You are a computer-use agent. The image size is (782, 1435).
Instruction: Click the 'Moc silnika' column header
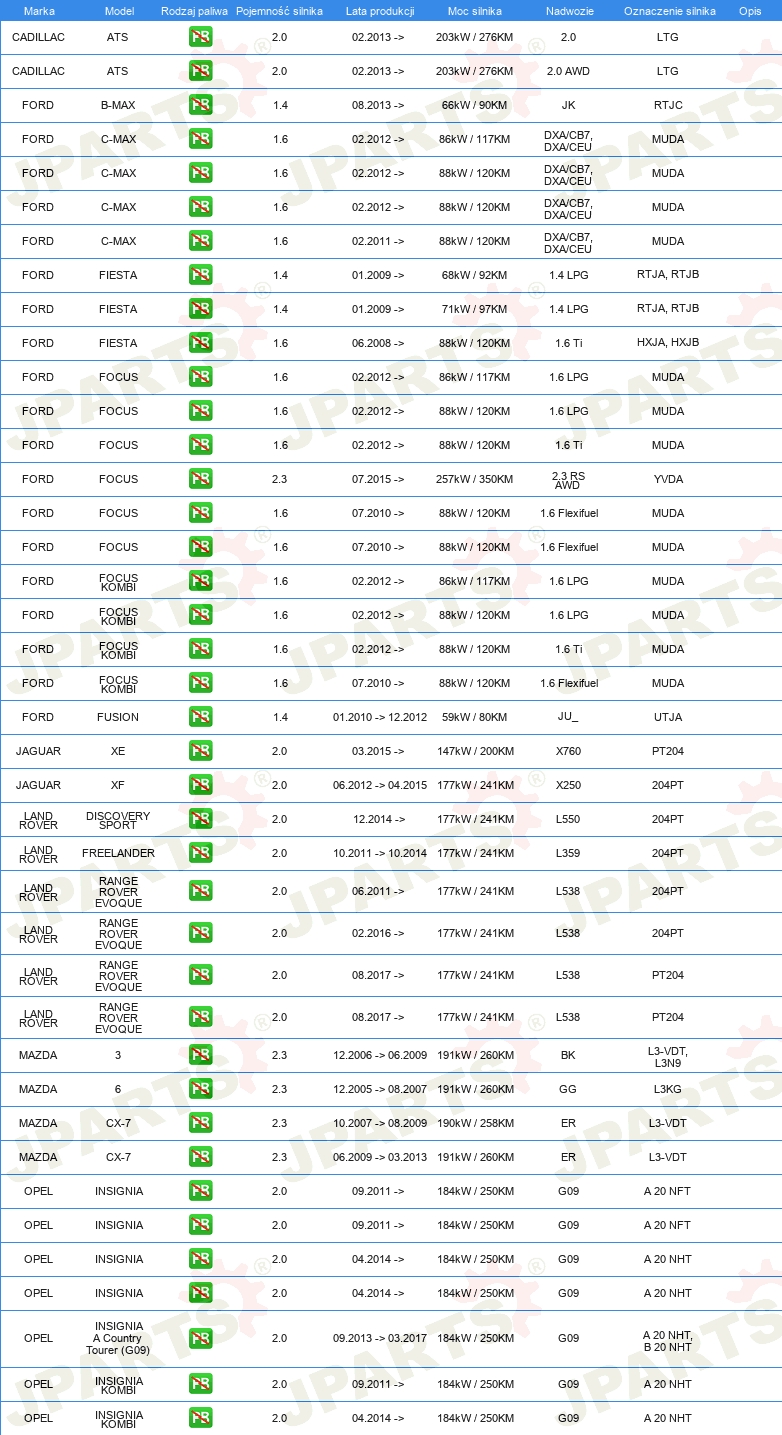[x=475, y=11]
